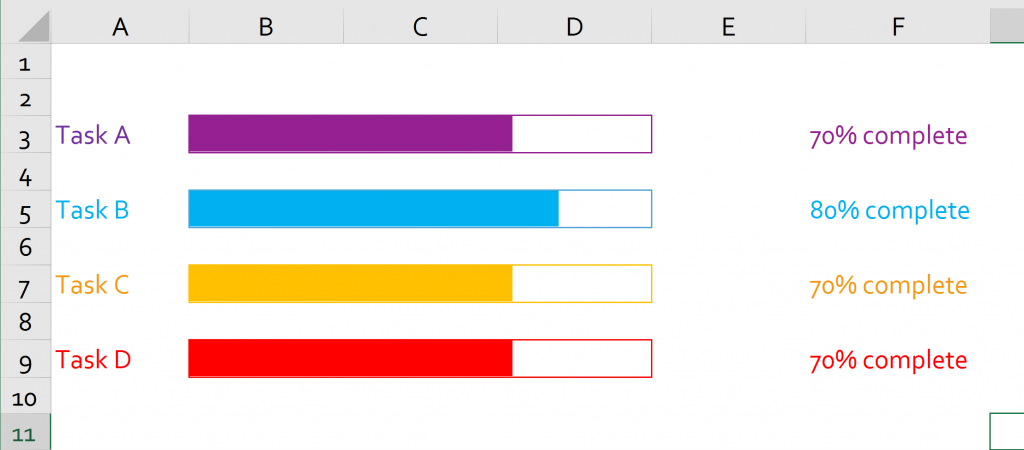Image resolution: width=1024 pixels, height=450 pixels.
Task: Click the purple Task A progress bar
Action: click(x=420, y=134)
